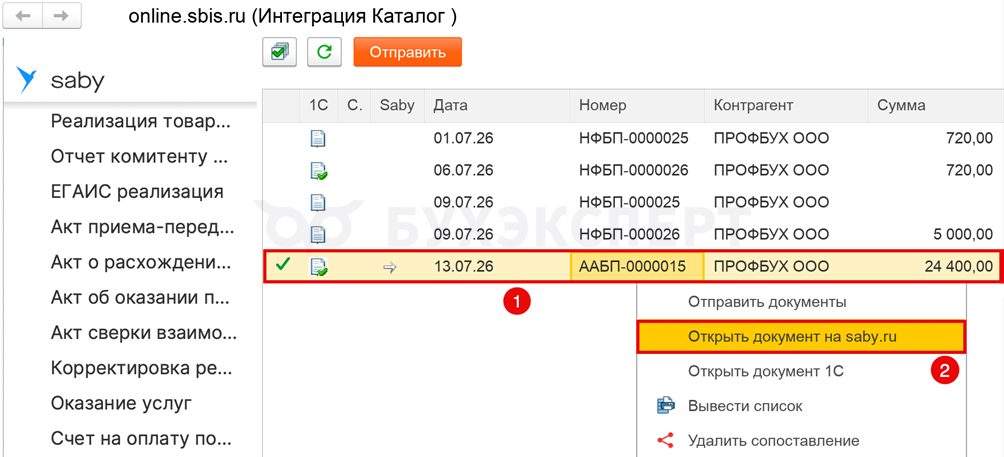The height and width of the screenshot is (457, 1004).
Task: Select sum cell 5 000,00
Action: 962,234
